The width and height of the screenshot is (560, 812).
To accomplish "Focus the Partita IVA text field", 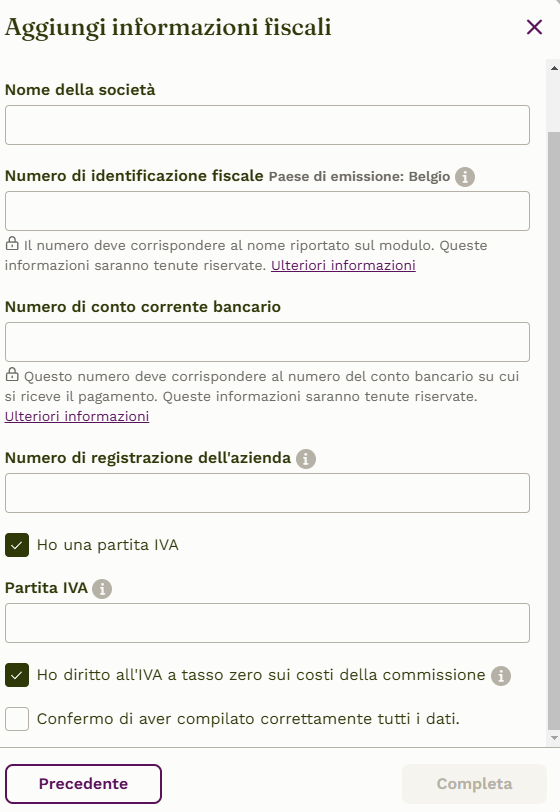I will [x=267, y=623].
